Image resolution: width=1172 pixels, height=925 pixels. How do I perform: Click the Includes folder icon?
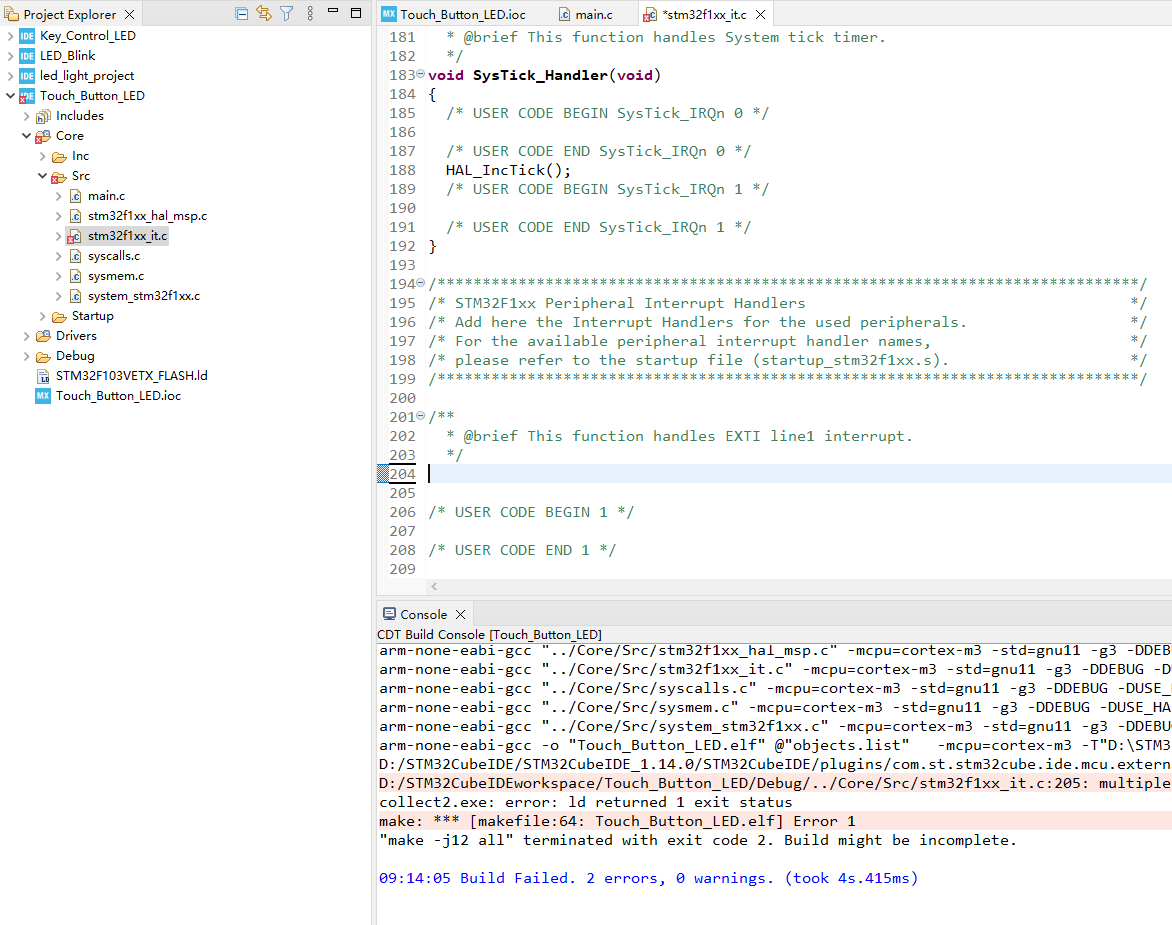point(43,116)
